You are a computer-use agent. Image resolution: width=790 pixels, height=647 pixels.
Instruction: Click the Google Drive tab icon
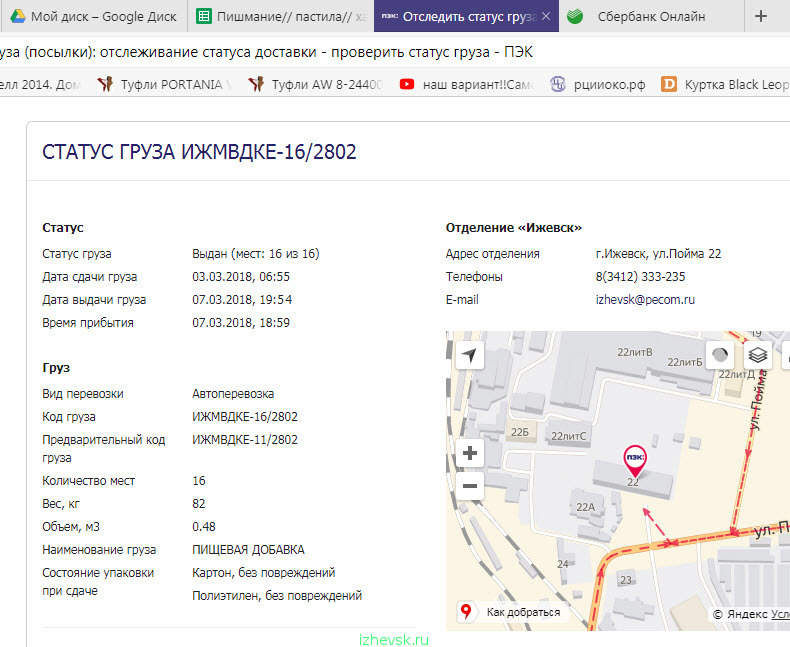pyautogui.click(x=18, y=16)
